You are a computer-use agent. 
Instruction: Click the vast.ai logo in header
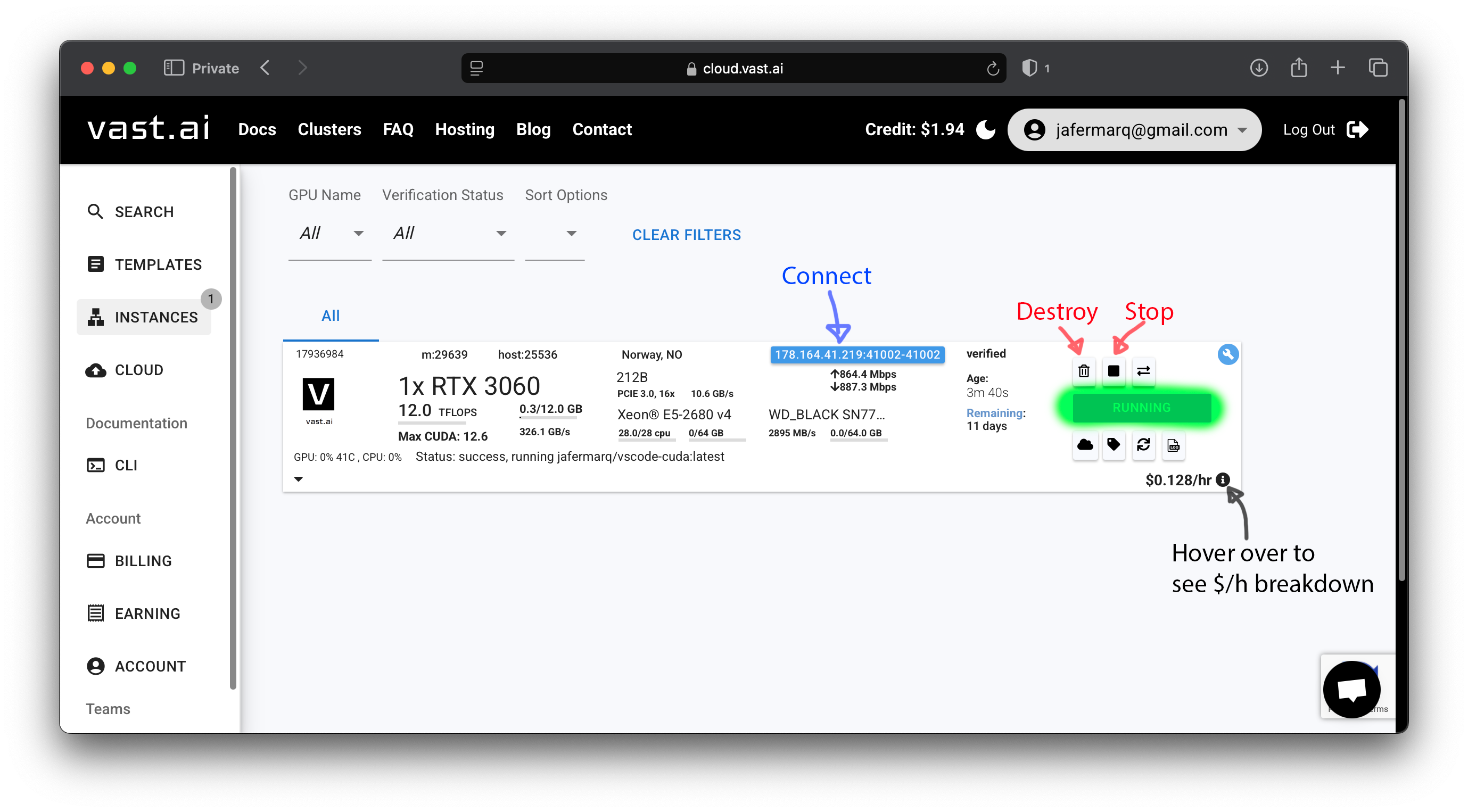[x=149, y=128]
